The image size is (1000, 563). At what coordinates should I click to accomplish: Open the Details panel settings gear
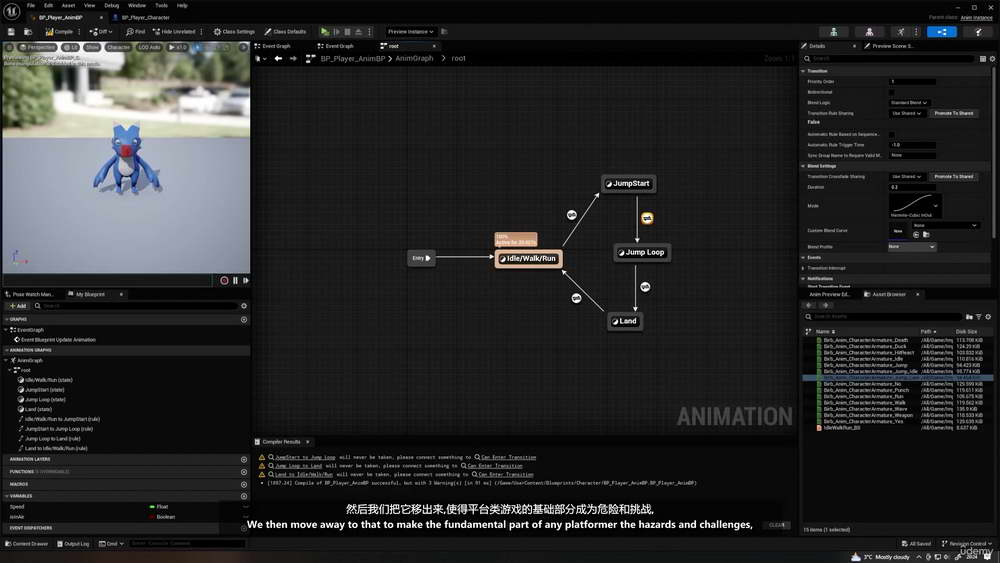(992, 59)
